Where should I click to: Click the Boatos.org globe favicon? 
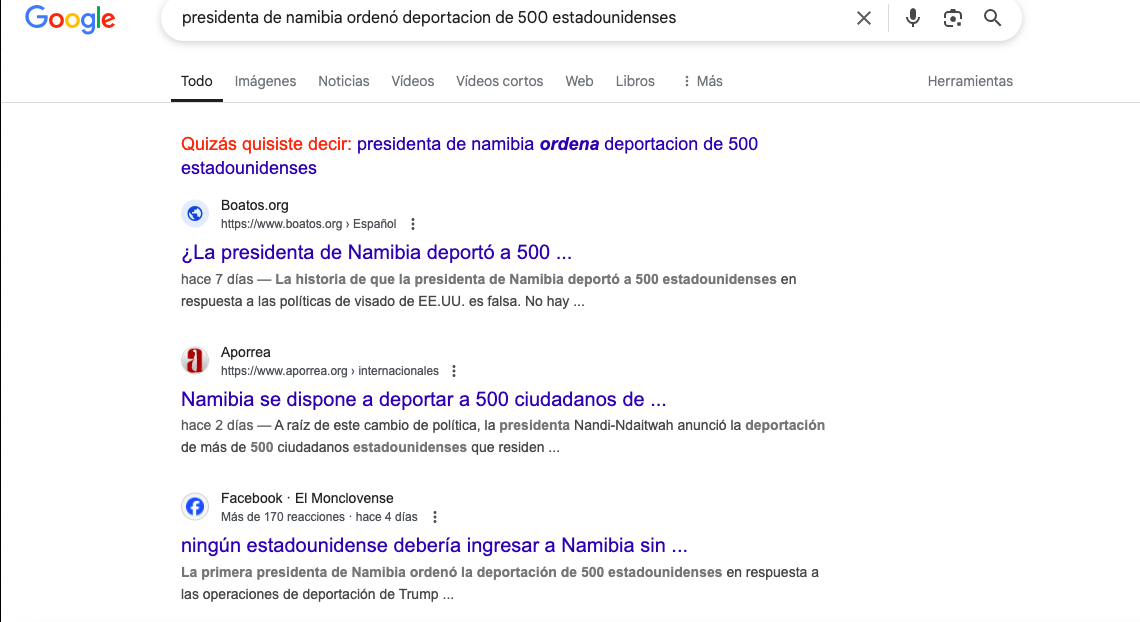pyautogui.click(x=195, y=214)
